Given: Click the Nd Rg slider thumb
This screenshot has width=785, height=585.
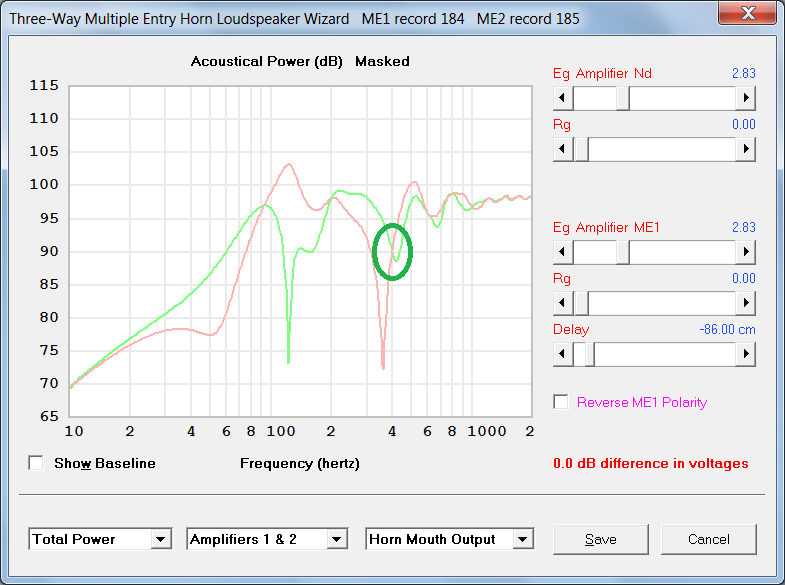Looking at the screenshot, I should coord(581,149).
